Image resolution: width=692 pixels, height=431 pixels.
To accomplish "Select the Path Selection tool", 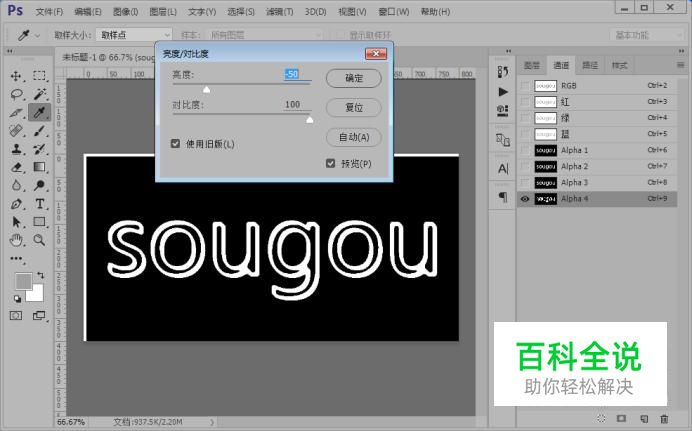I will click(x=16, y=221).
